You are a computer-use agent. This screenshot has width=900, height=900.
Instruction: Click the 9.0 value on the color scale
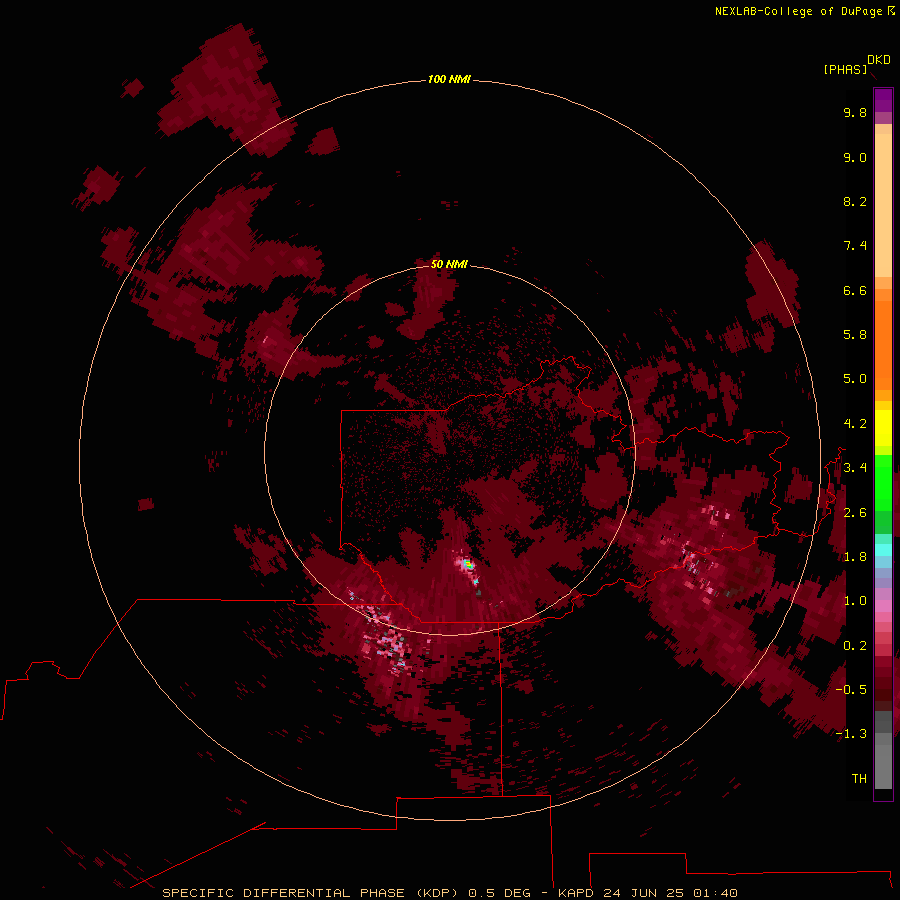(x=855, y=157)
